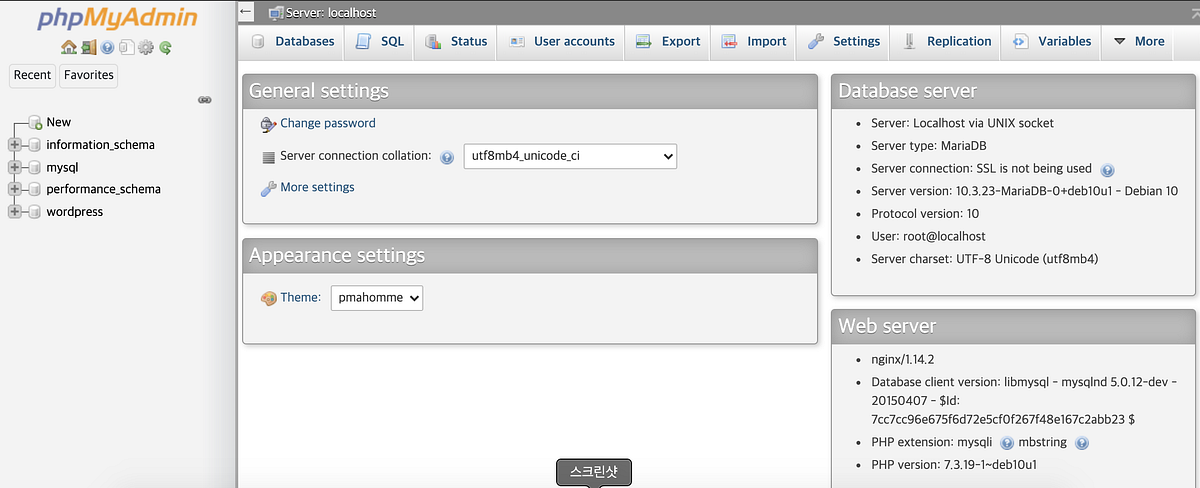Screen dimensions: 1200x488
Task: Click the New database icon in tree
Action: tap(34, 122)
